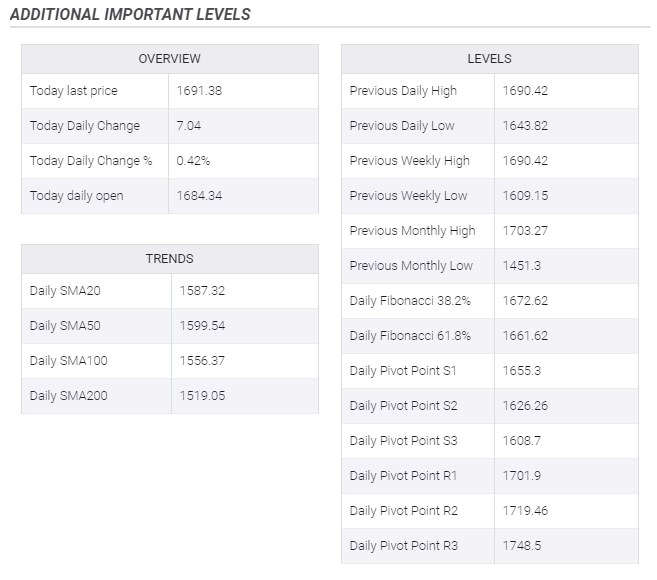Select the Trends table header

[x=169, y=259]
